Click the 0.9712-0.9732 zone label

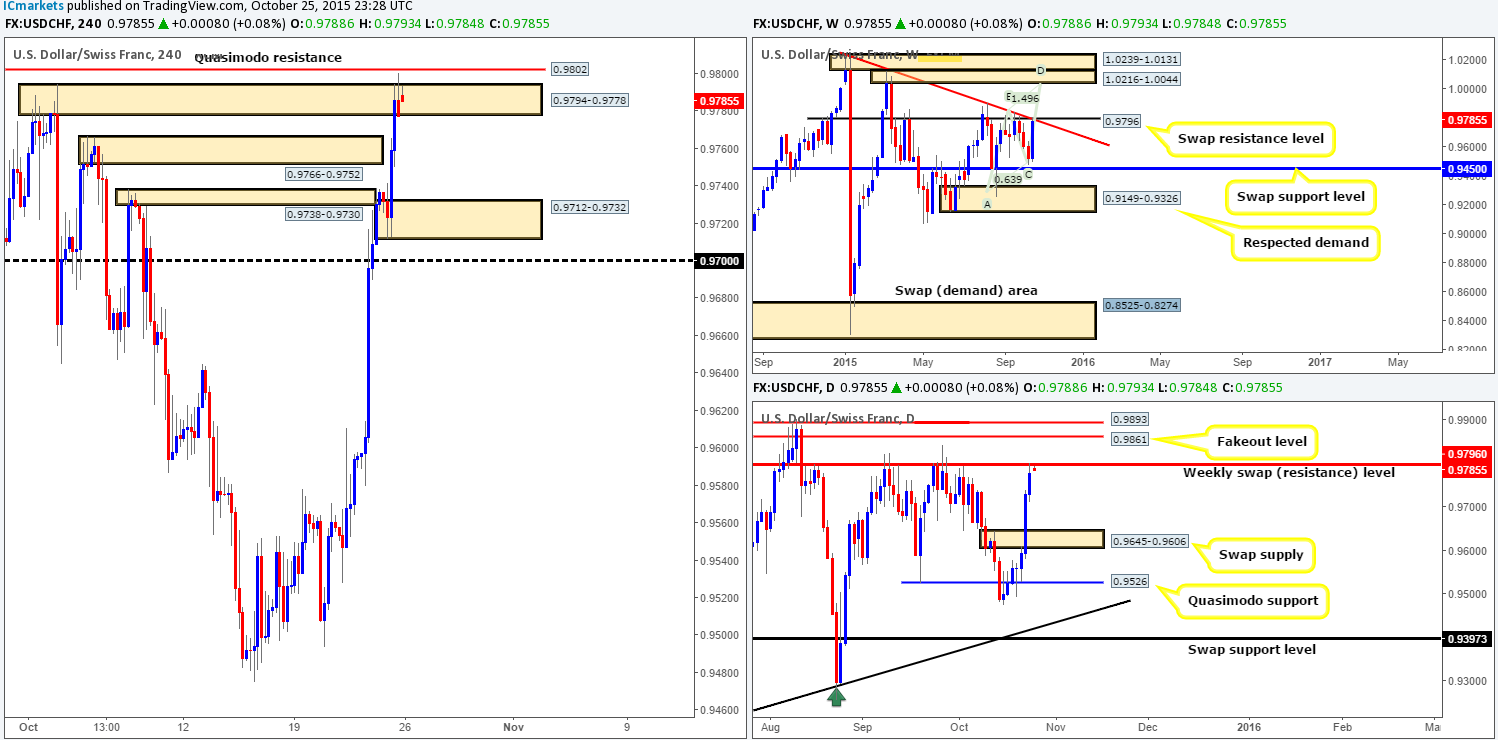[x=591, y=207]
